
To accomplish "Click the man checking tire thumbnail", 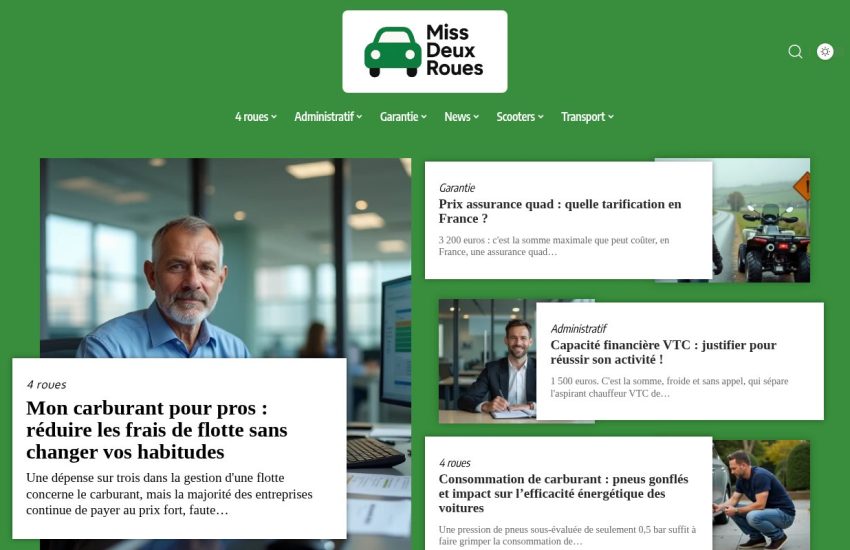I will pyautogui.click(x=762, y=495).
